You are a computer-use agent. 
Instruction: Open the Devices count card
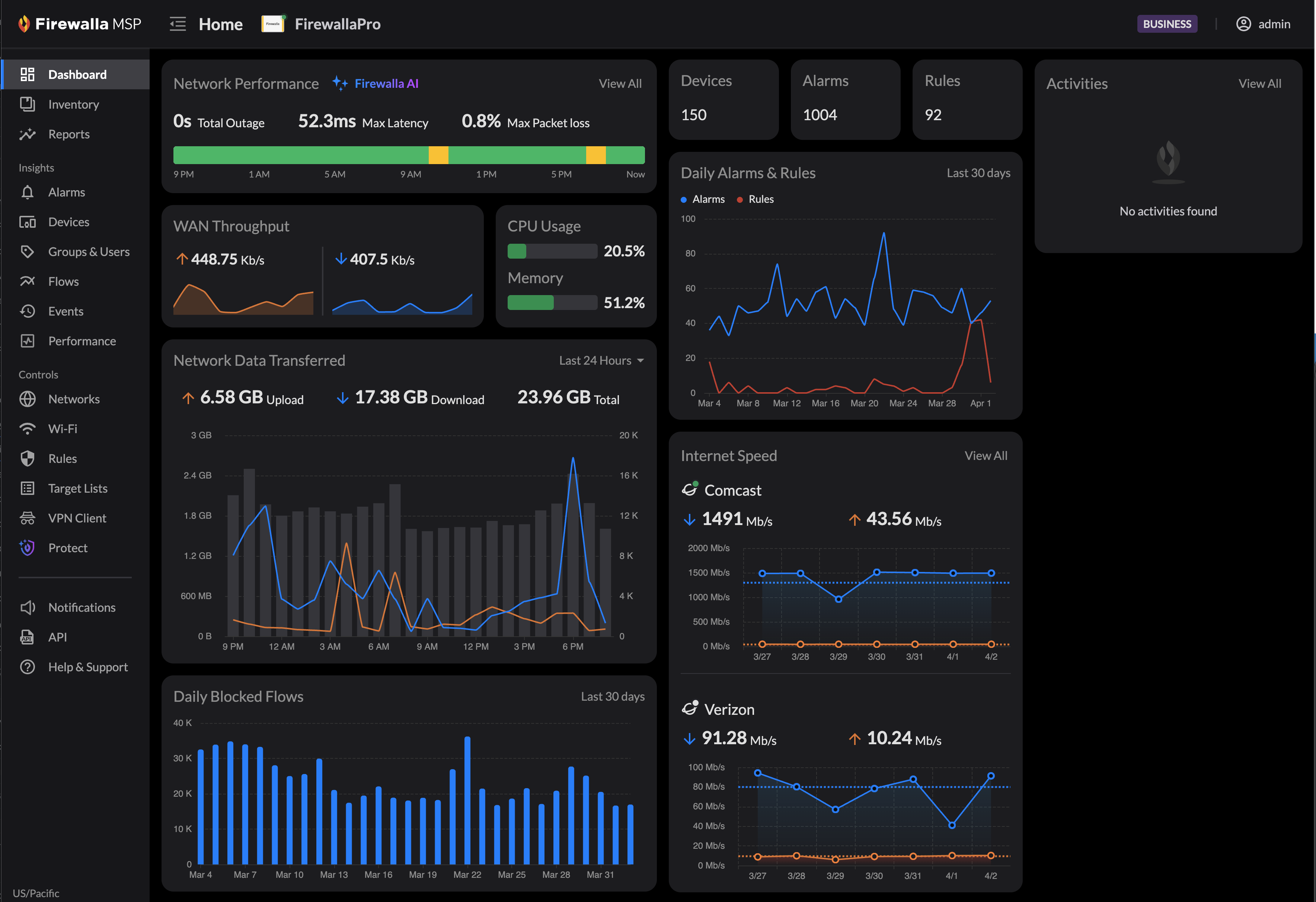pos(723,100)
